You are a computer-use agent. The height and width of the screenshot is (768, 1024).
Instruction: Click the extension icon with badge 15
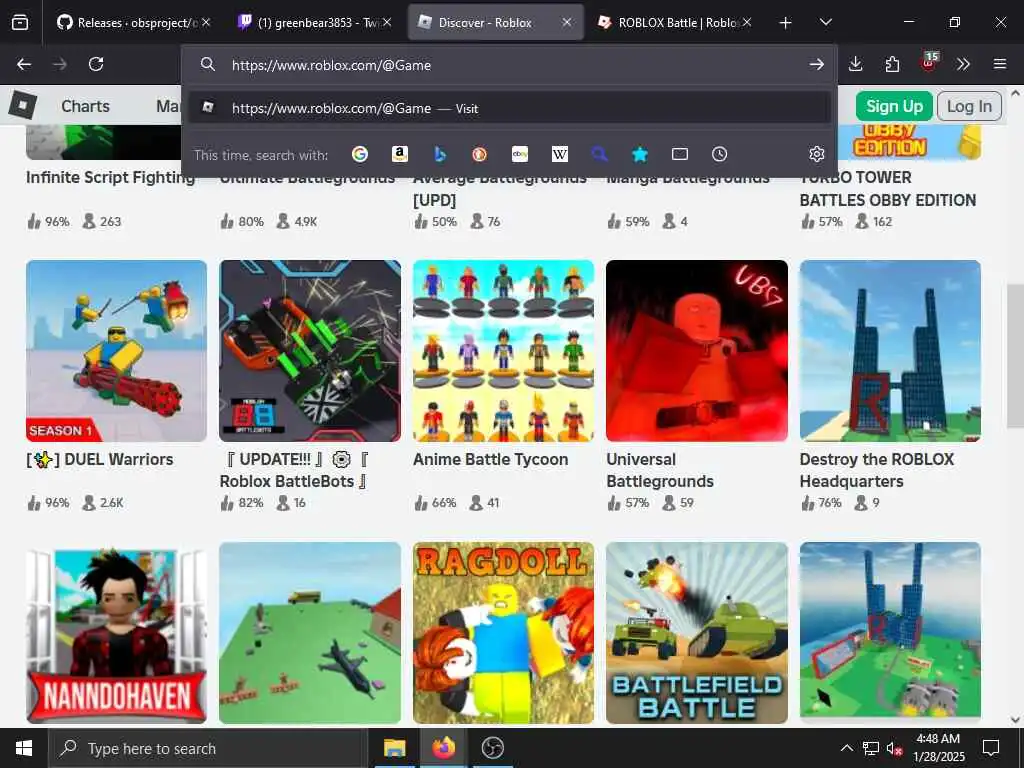(x=929, y=62)
